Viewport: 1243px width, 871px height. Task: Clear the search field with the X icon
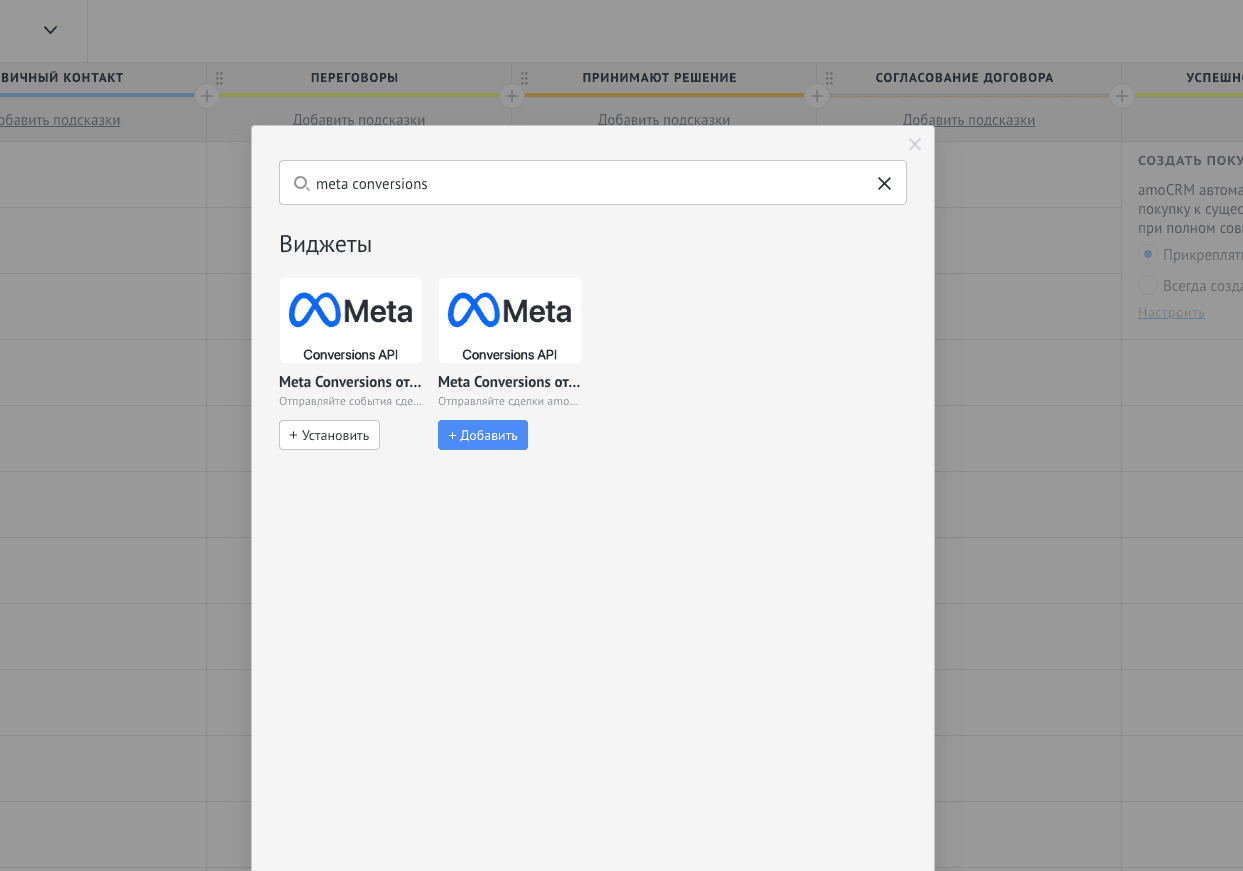point(884,183)
